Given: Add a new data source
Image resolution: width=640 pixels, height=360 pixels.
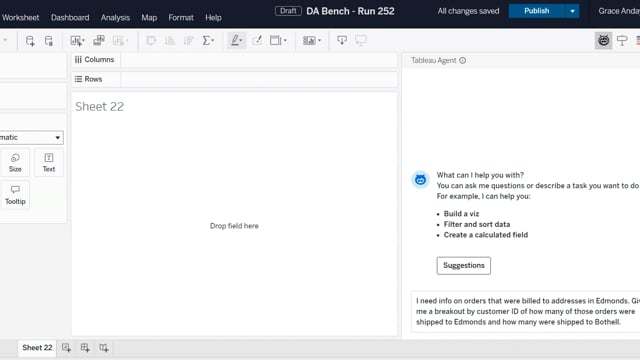Looking at the screenshot, I should (30, 40).
